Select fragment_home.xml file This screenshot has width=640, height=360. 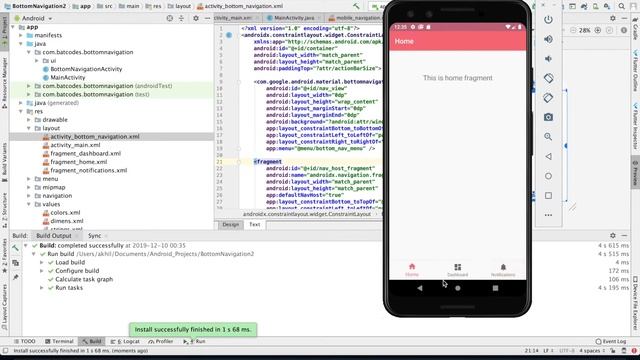coord(75,162)
